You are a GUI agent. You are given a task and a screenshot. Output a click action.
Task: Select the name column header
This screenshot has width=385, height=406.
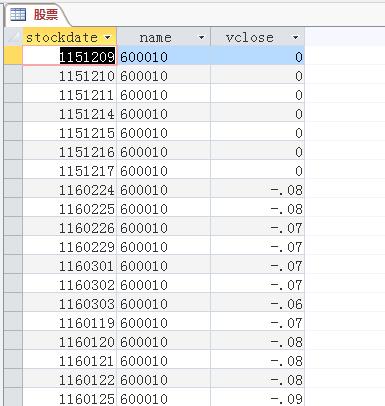pyautogui.click(x=163, y=37)
